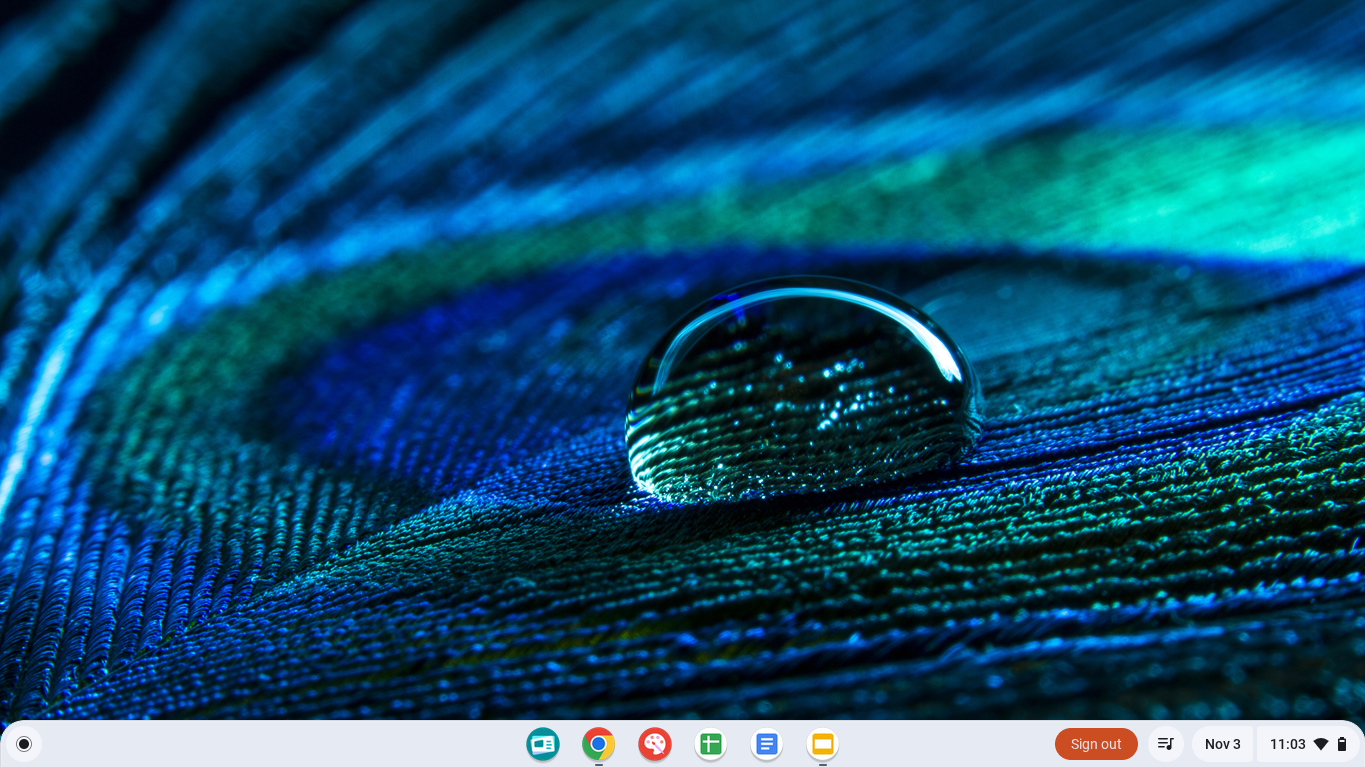The image size is (1365, 767).
Task: Open the Launcher from the shelf
Action: click(23, 744)
